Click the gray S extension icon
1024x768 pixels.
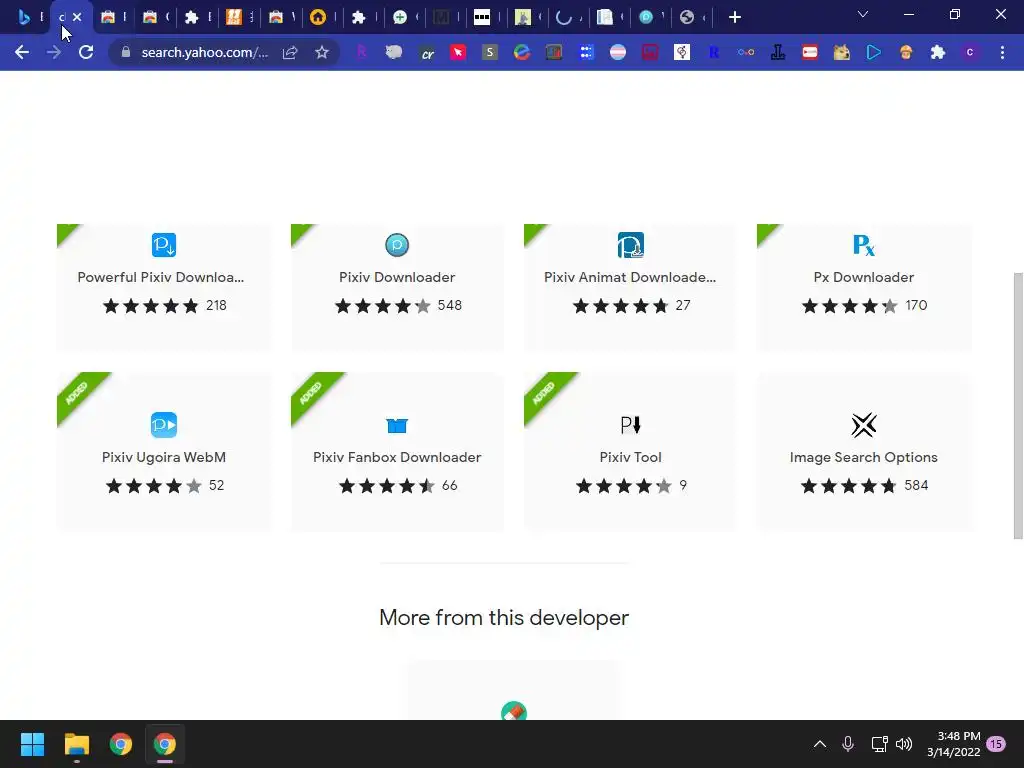click(489, 52)
